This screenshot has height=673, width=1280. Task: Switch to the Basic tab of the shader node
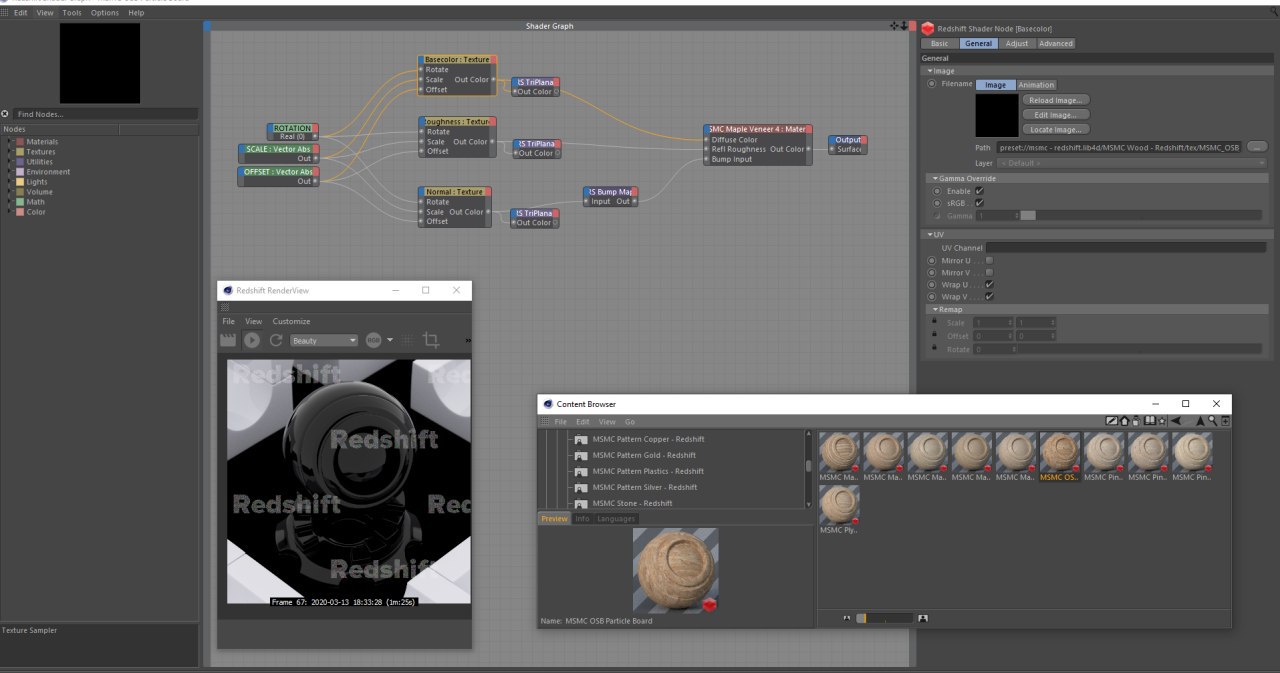(x=940, y=44)
